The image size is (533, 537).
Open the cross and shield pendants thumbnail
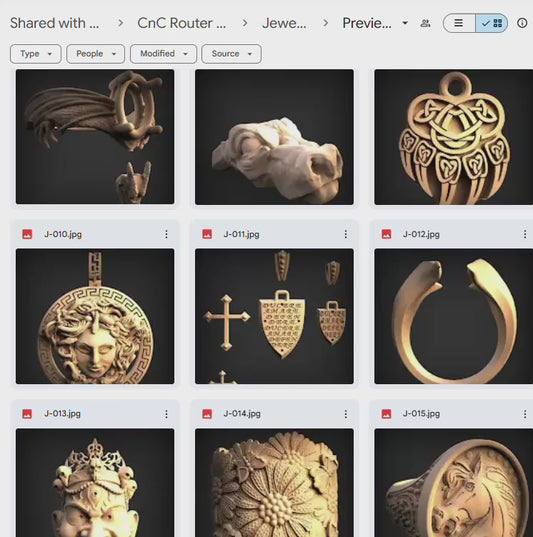(274, 316)
